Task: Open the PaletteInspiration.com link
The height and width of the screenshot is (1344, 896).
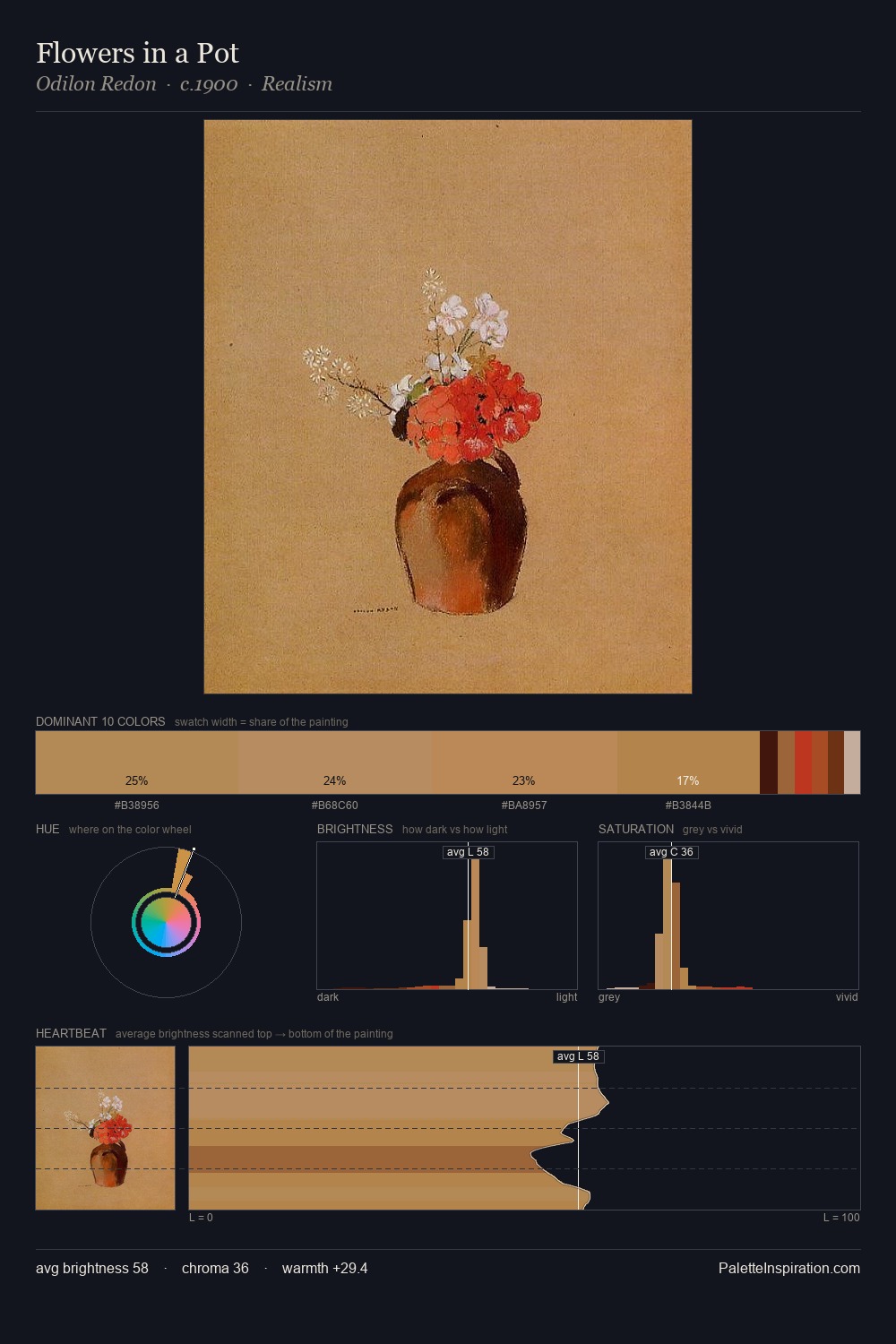Action: (789, 1268)
